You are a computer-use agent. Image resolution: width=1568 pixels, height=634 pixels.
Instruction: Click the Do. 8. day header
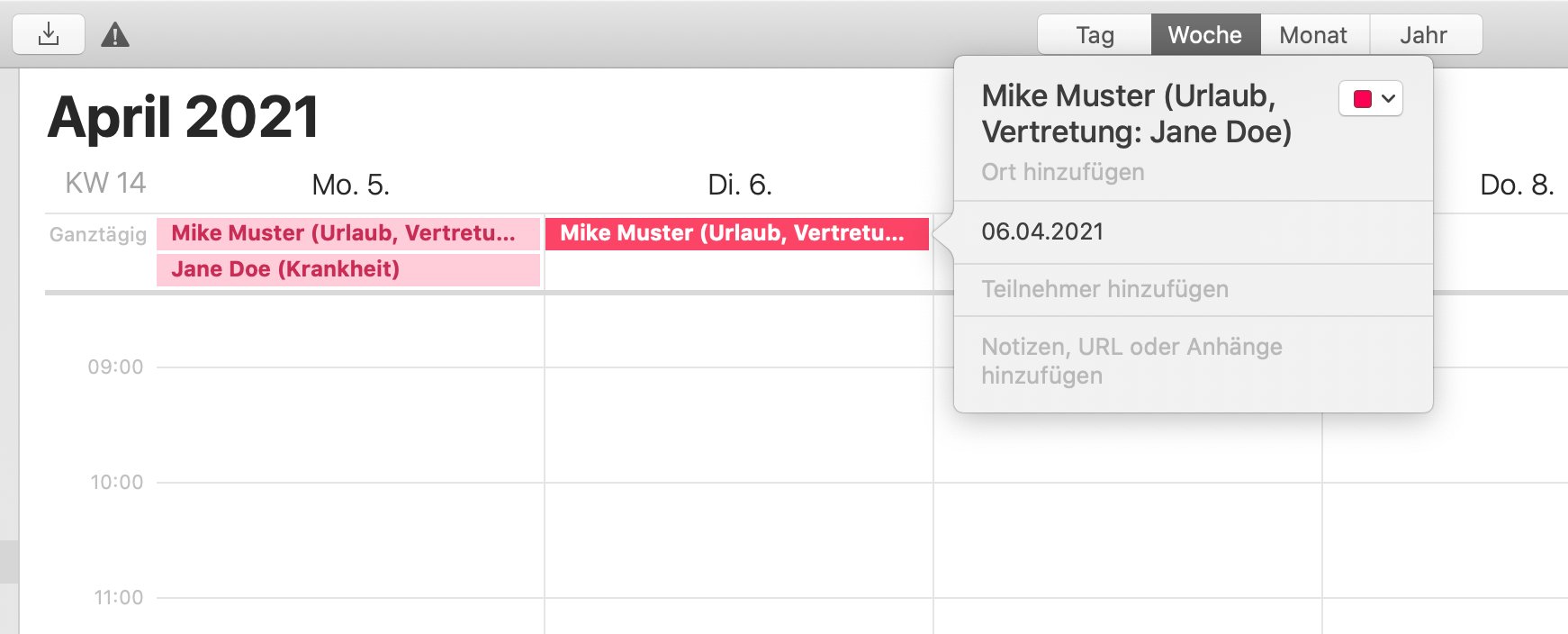[1517, 185]
